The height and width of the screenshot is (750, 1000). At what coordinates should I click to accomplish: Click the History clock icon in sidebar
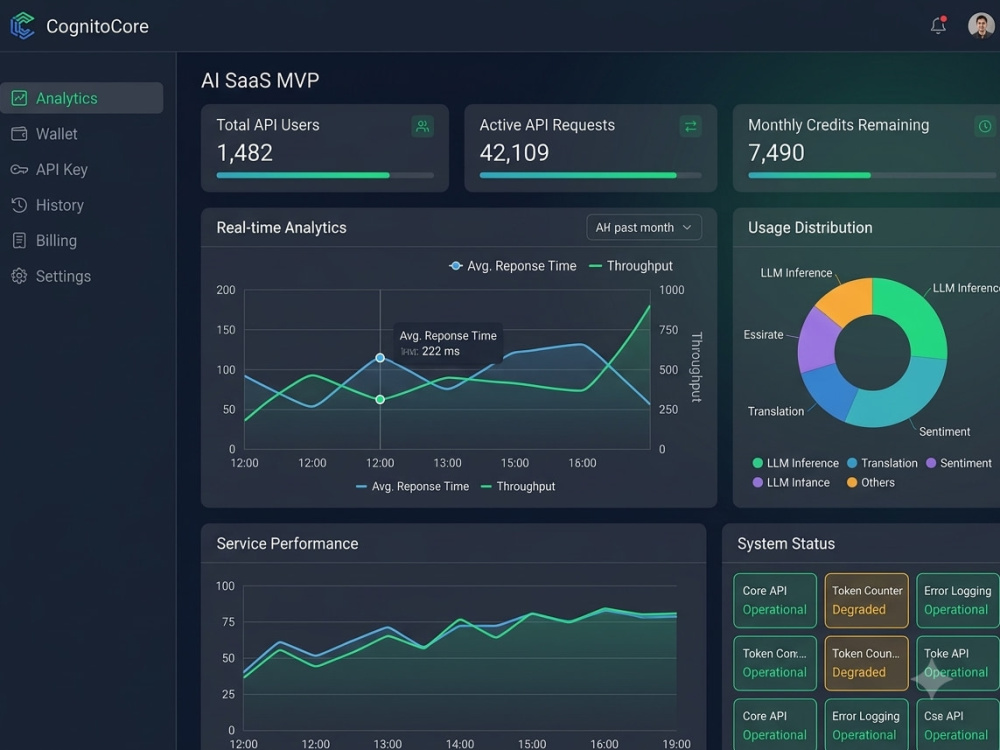point(19,205)
